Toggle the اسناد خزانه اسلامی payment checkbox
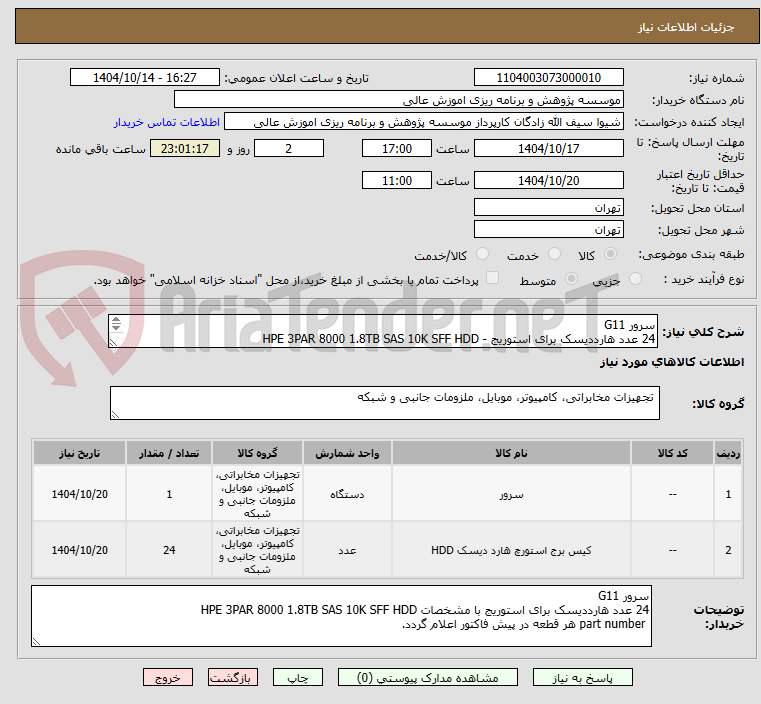This screenshot has height=704, width=761. [x=493, y=278]
